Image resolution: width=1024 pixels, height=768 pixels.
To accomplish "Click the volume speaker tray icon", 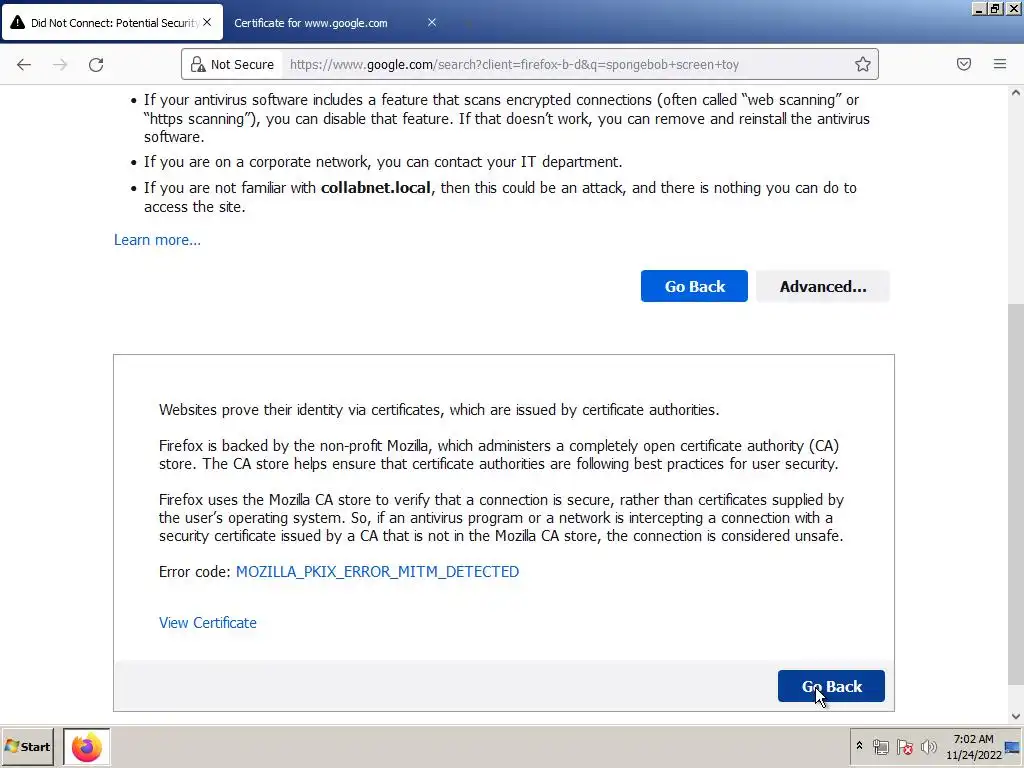I will tap(928, 746).
